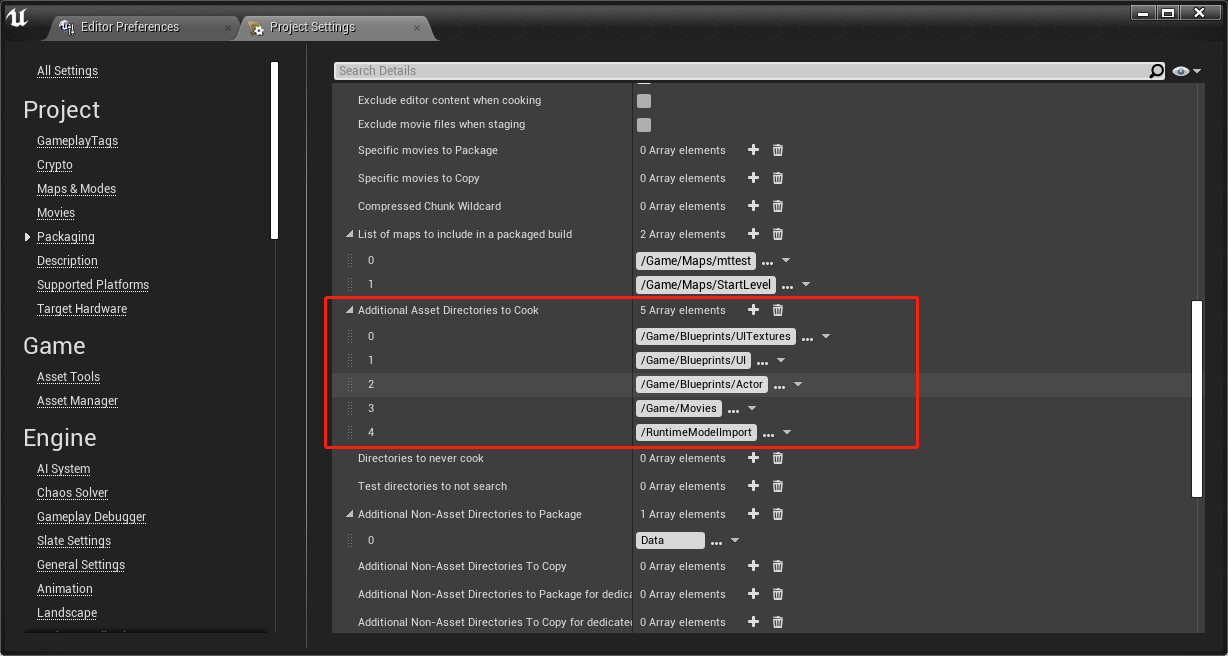Add element to Specific movies to Copy
The width and height of the screenshot is (1228, 656).
coord(754,178)
